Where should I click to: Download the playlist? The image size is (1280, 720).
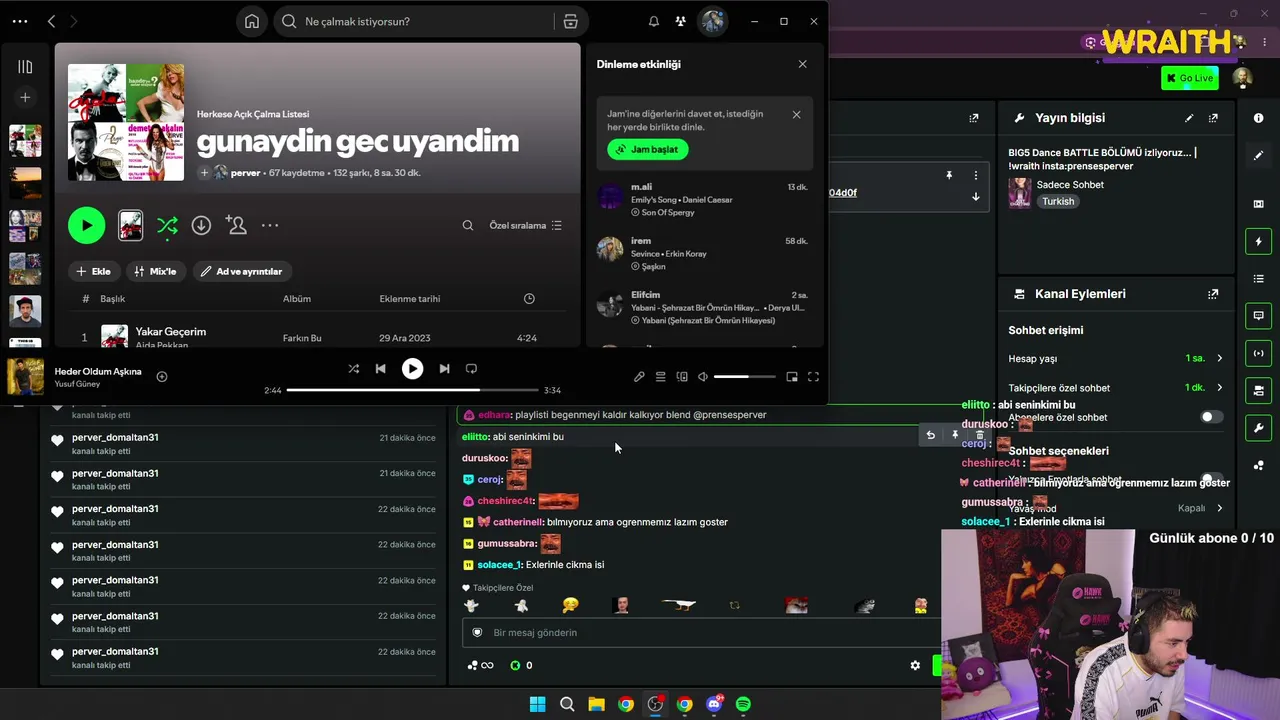(x=201, y=225)
